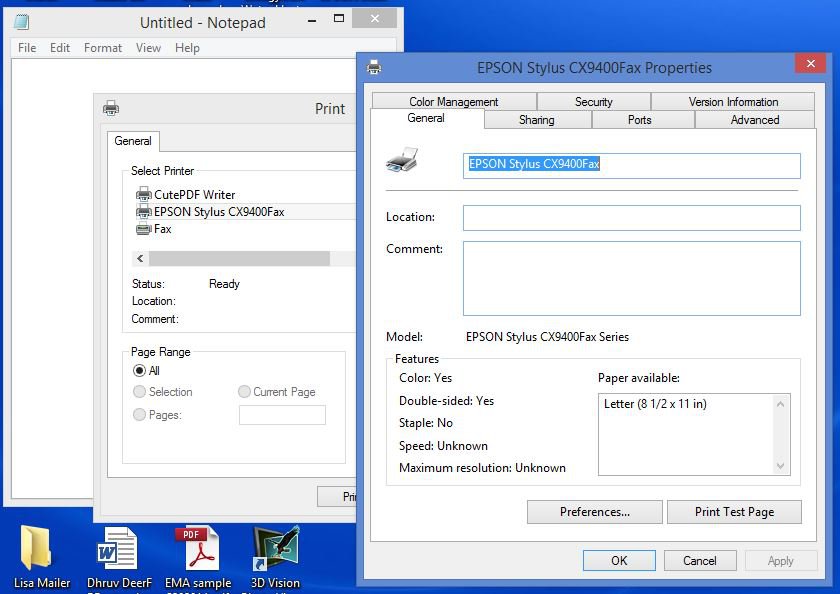
Task: Open the Dhruv DeerF Word document icon
Action: coord(117,548)
